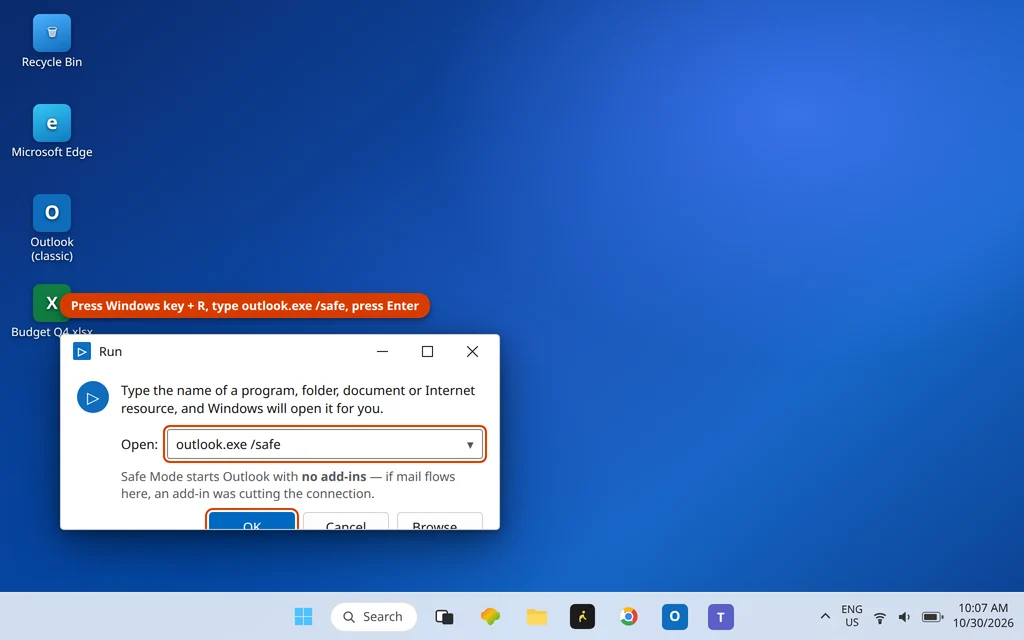Open Outlook from the taskbar
1024x640 pixels.
pos(675,616)
